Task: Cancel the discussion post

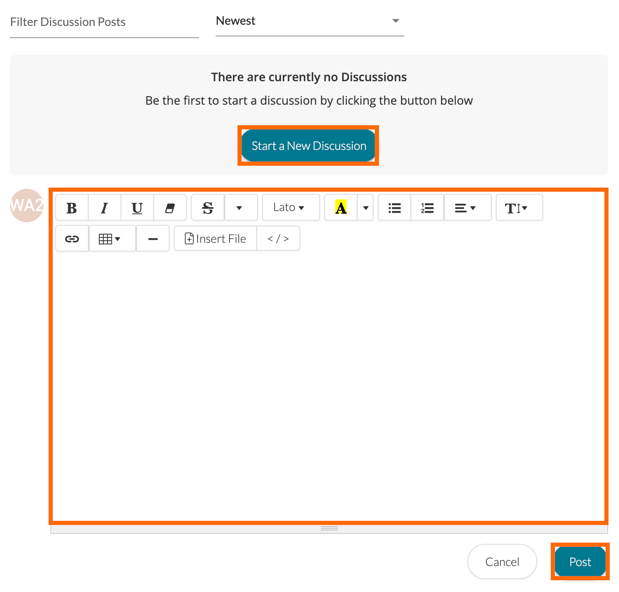Action: point(502,562)
